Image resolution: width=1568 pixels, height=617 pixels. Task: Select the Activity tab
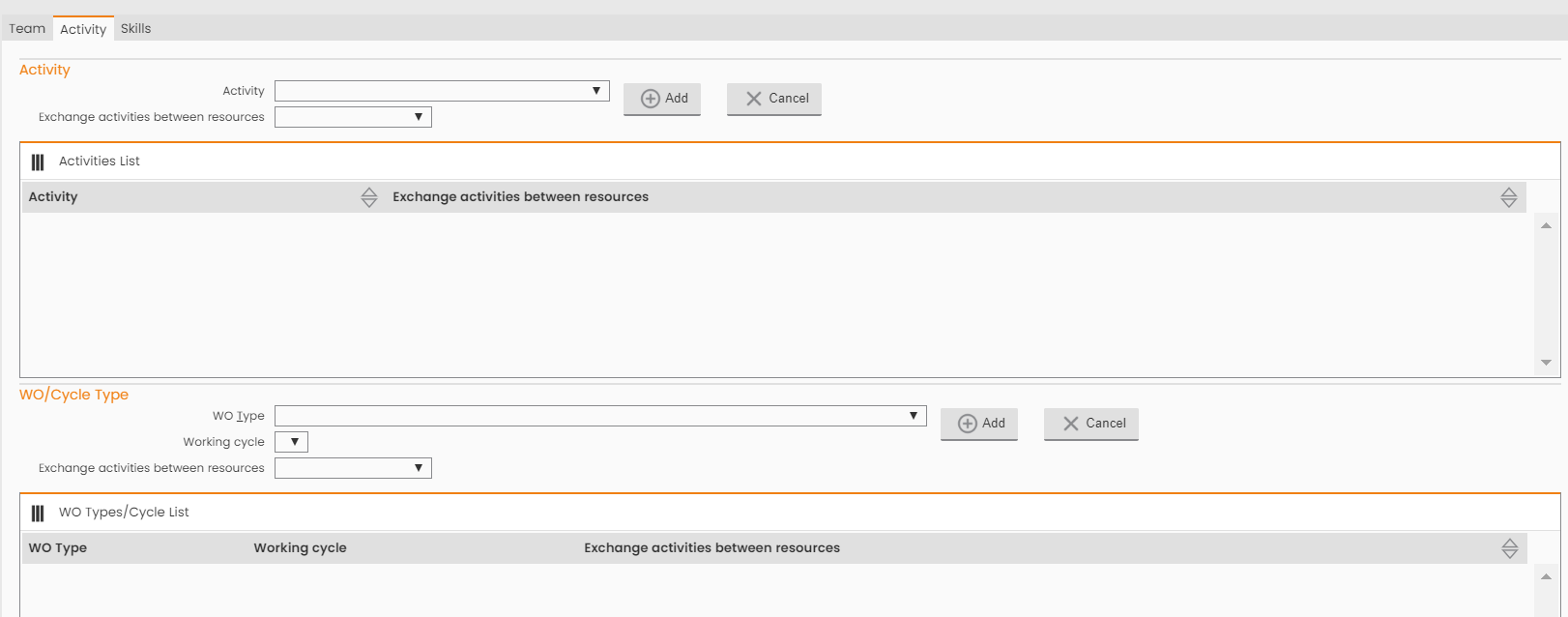[83, 29]
